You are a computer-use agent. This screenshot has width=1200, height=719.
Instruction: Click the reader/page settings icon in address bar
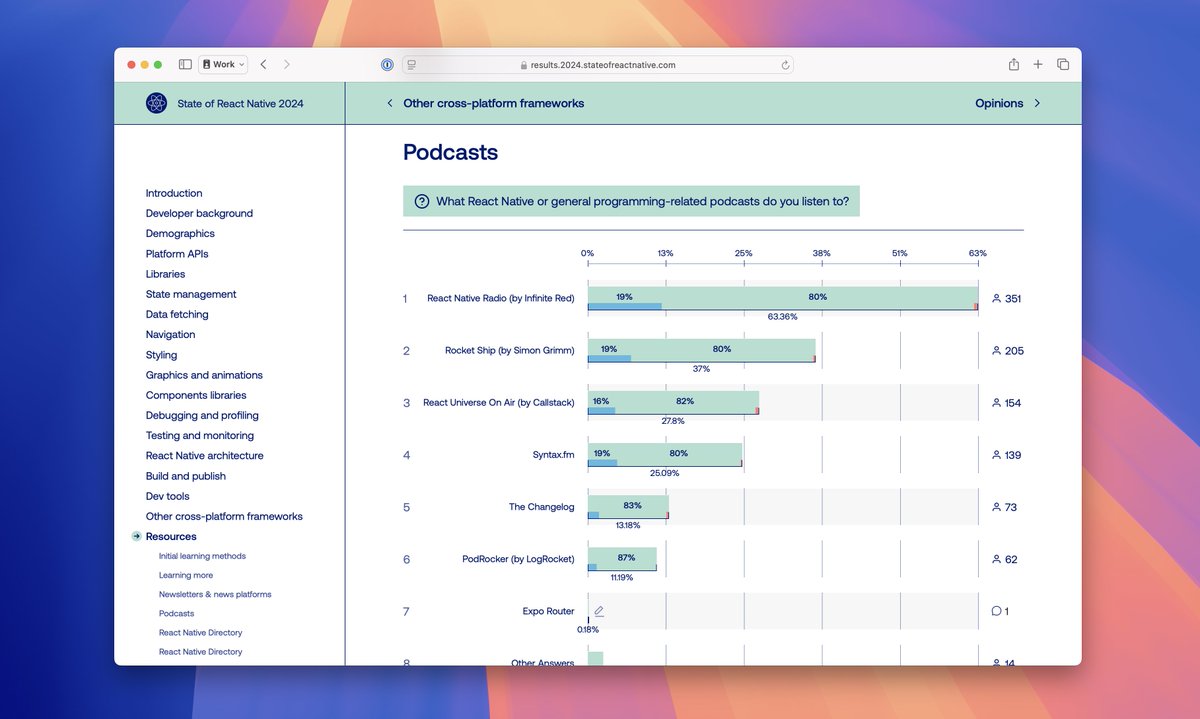coord(411,64)
